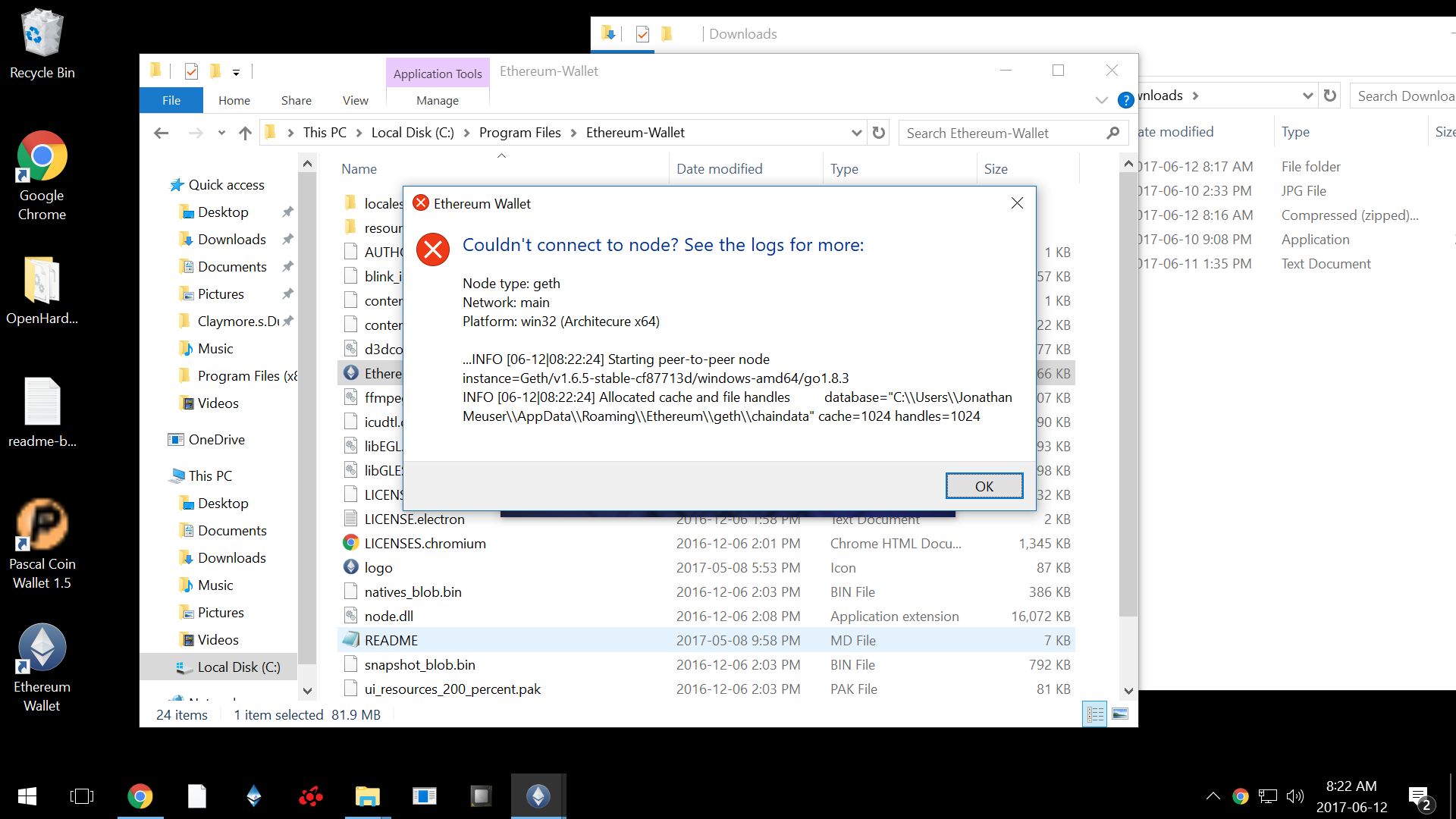This screenshot has height=819, width=1456.
Task: Open pinned Downloads under Quick access
Action: (x=231, y=240)
